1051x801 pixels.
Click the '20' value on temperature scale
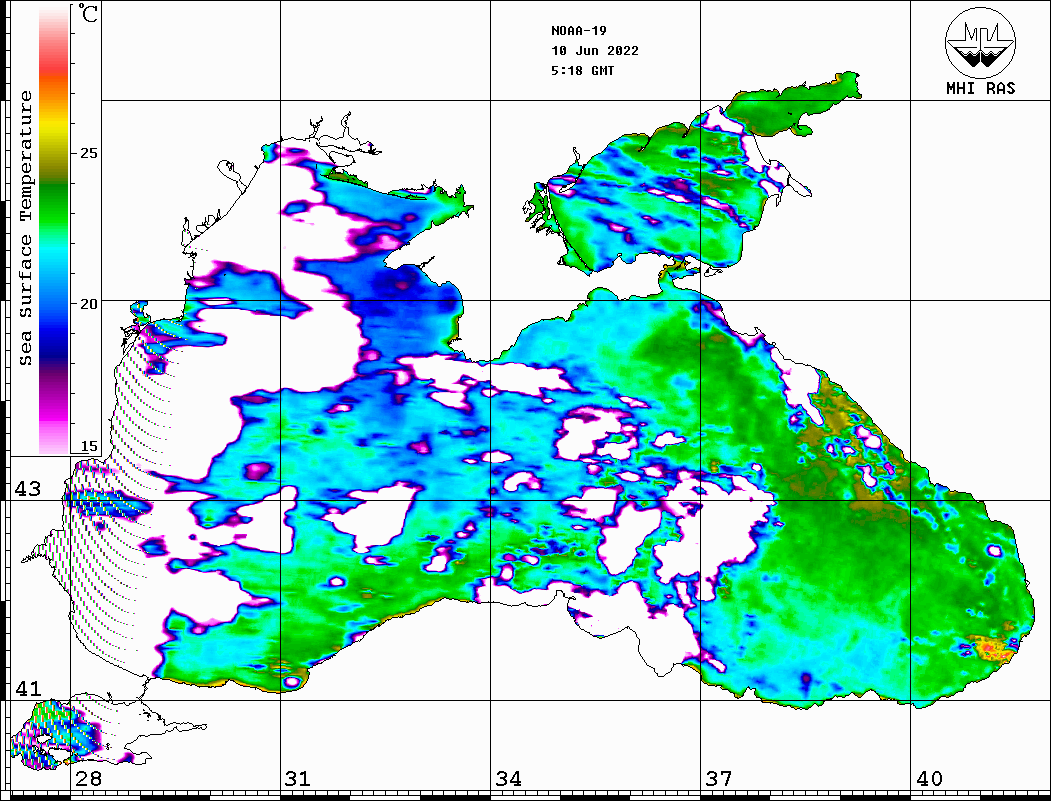pyautogui.click(x=88, y=304)
